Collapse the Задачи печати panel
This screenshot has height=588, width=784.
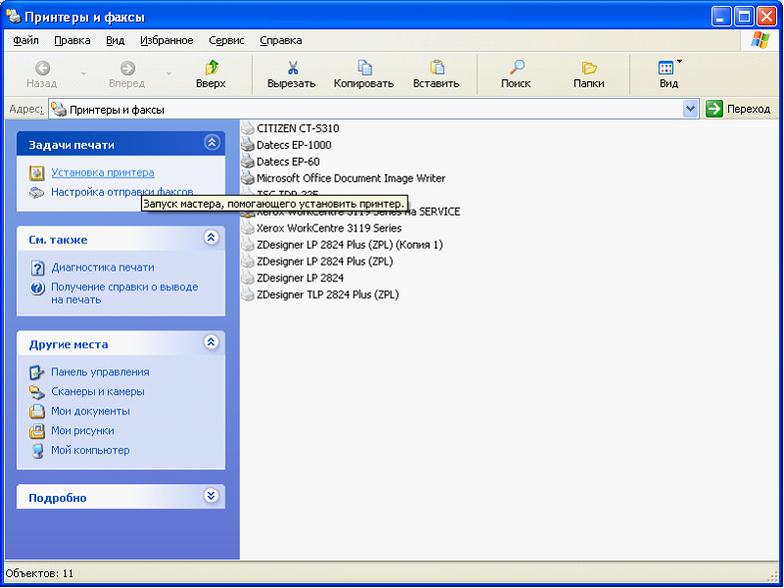pyautogui.click(x=211, y=144)
